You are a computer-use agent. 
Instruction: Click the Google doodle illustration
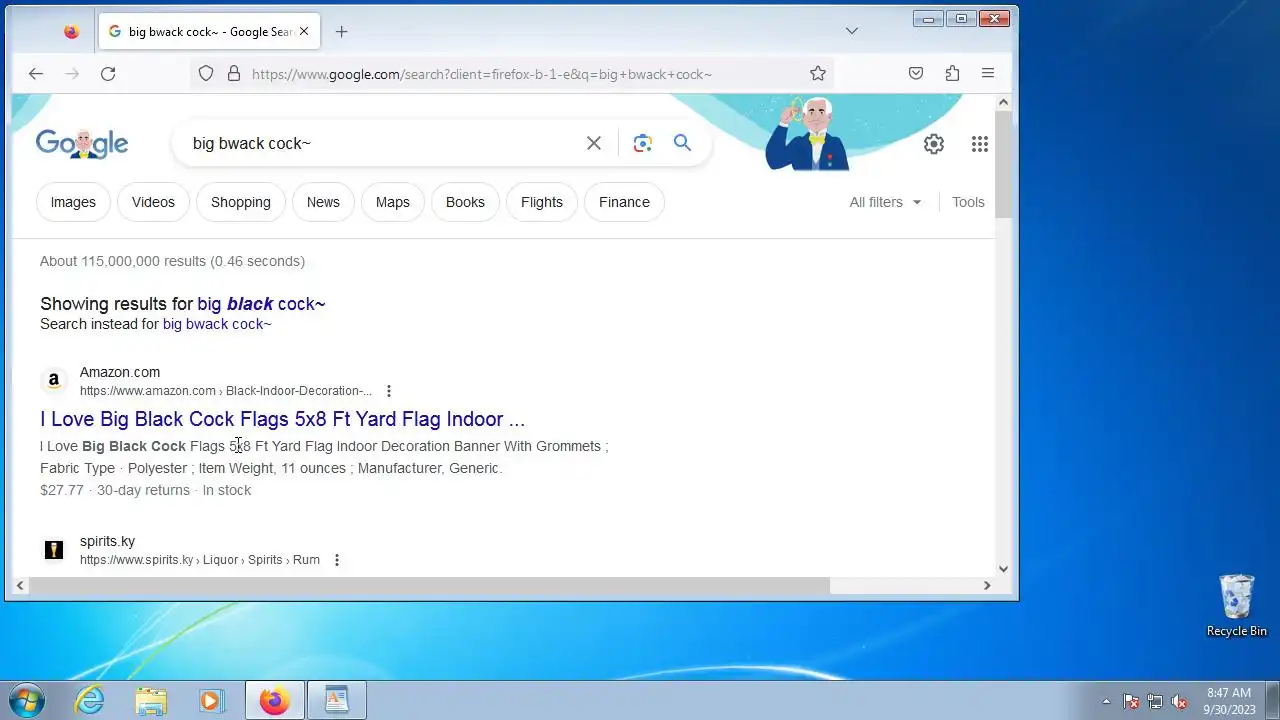(x=808, y=133)
